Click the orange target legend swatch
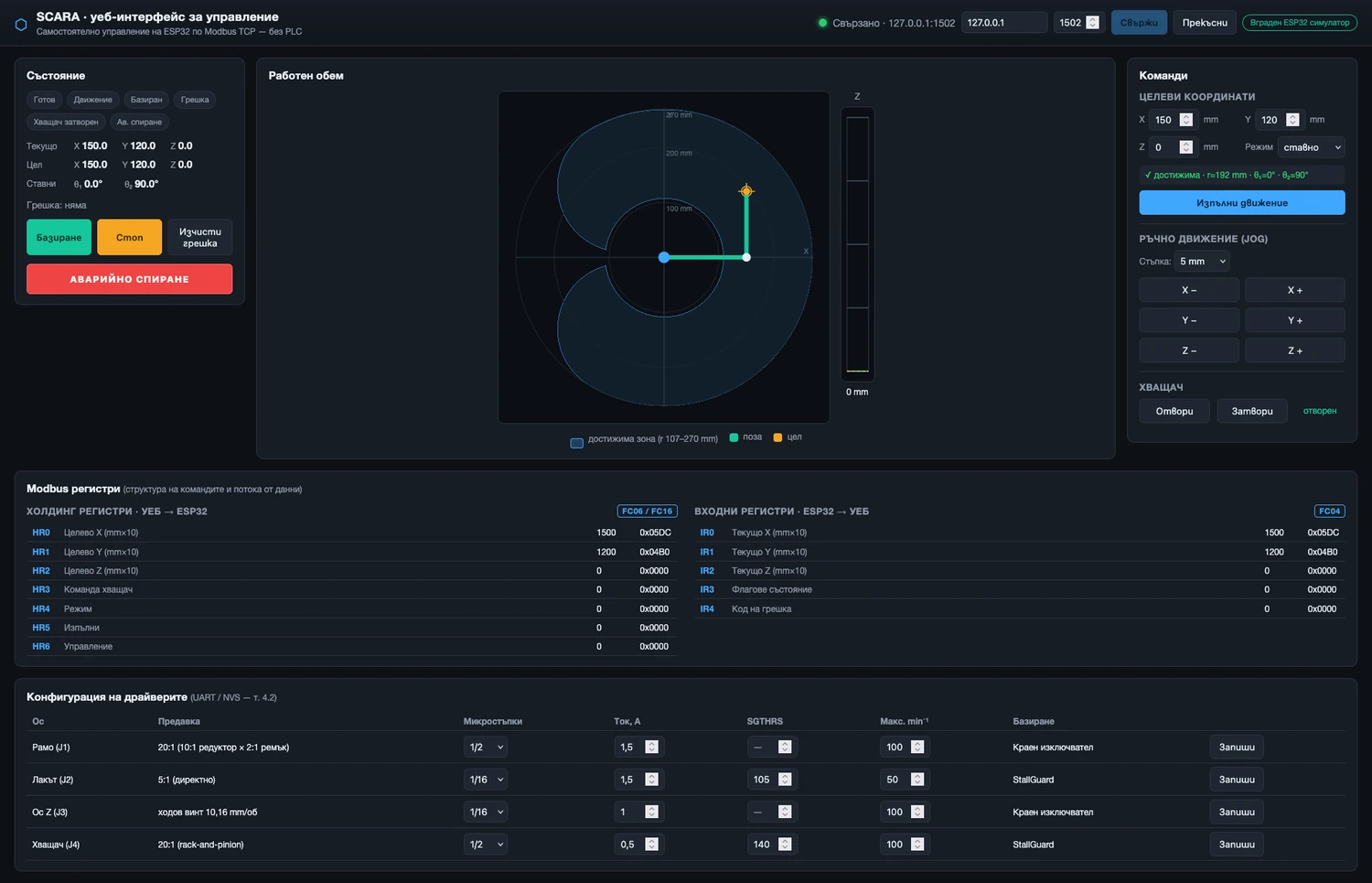 click(x=777, y=437)
